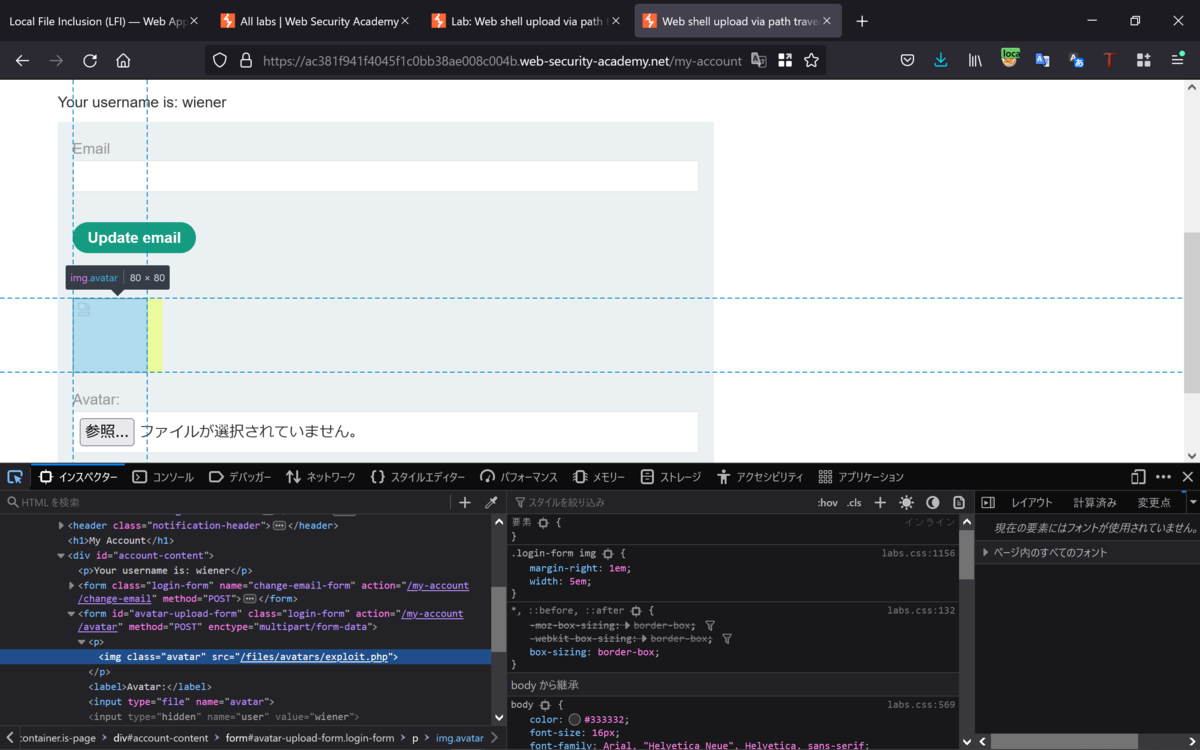Activate the element picker tool in DevTools

point(15,477)
